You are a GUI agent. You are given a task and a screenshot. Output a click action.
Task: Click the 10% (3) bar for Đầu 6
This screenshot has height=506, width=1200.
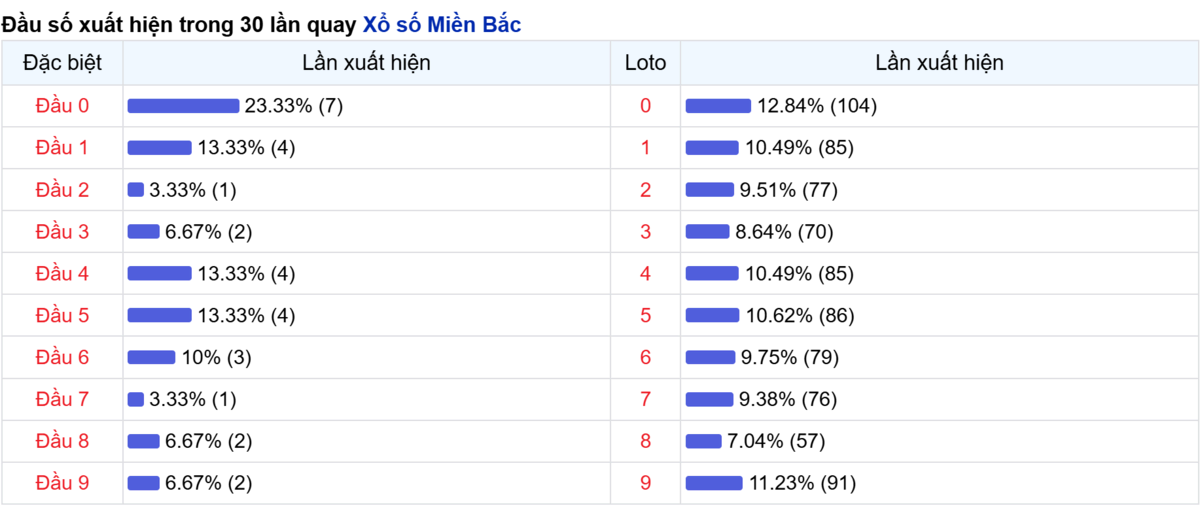click(152, 358)
